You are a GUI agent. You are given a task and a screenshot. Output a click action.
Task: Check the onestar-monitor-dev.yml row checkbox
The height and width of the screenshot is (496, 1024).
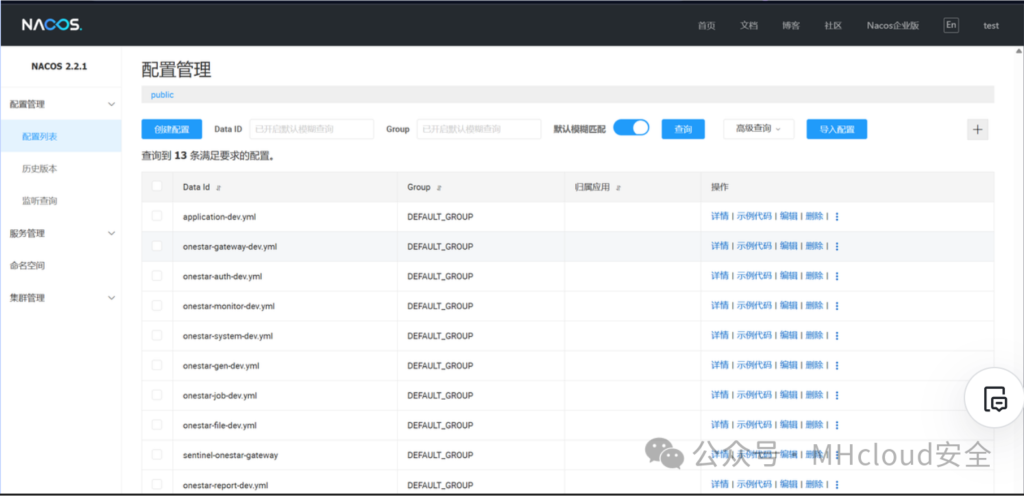(157, 305)
